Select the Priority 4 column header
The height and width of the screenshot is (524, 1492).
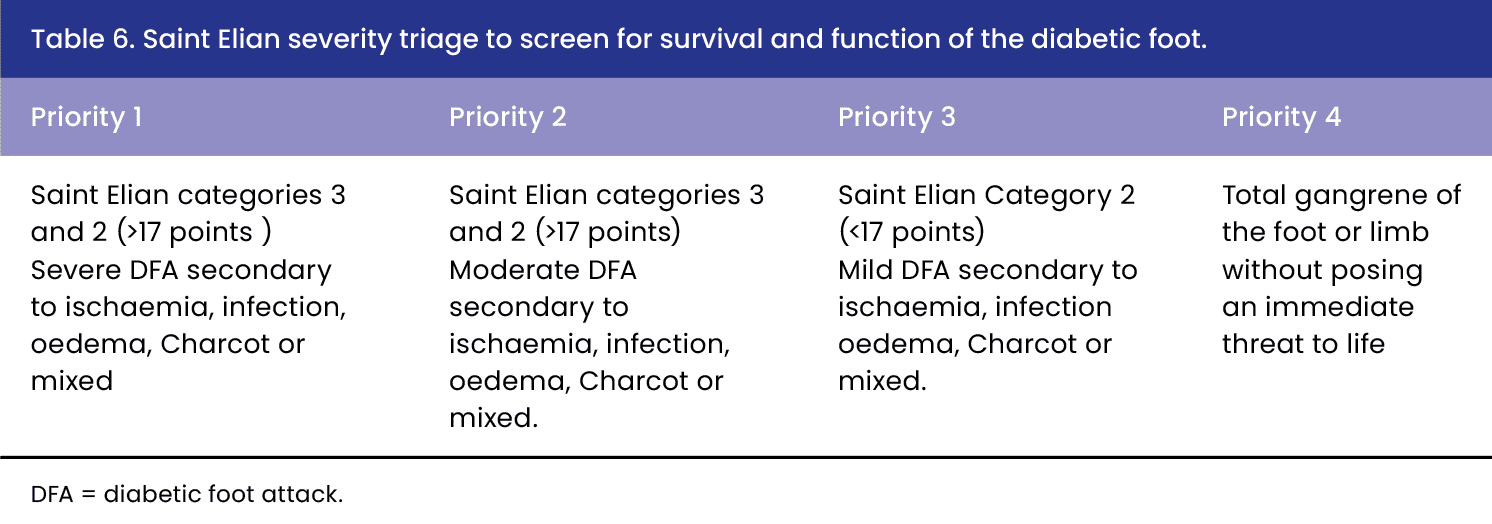tap(1282, 117)
